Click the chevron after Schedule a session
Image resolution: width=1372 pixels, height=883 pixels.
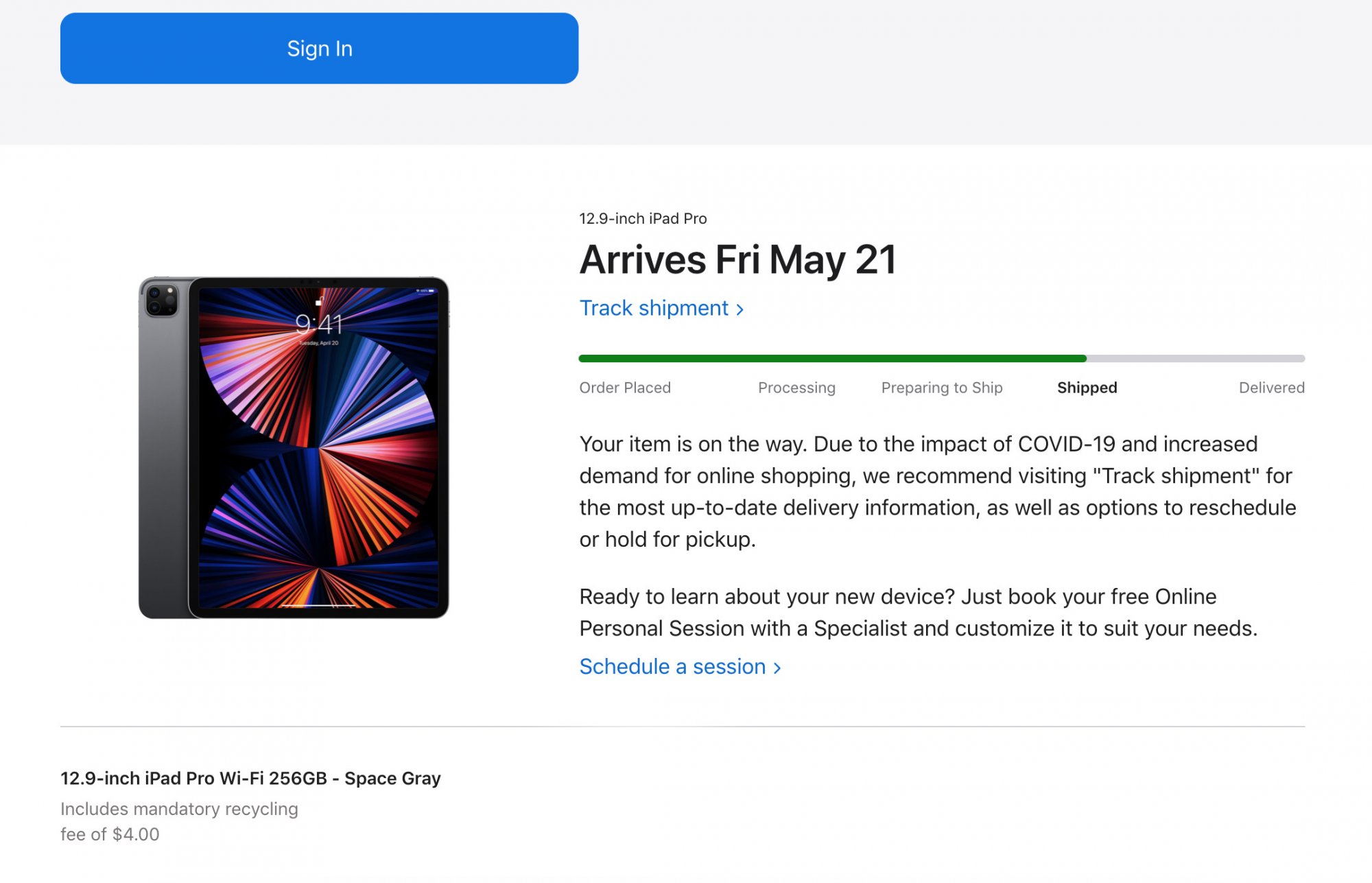(777, 668)
